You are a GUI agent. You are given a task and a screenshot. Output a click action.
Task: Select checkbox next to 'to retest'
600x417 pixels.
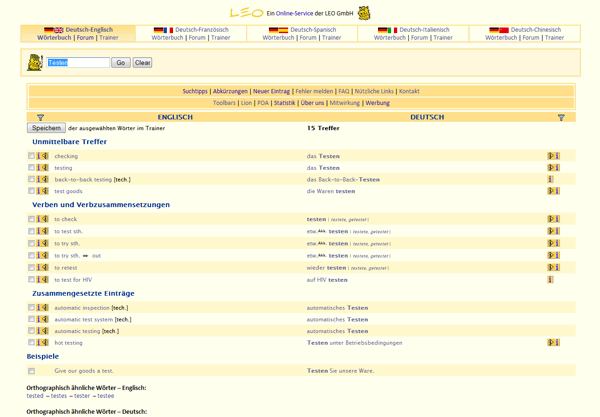click(32, 267)
